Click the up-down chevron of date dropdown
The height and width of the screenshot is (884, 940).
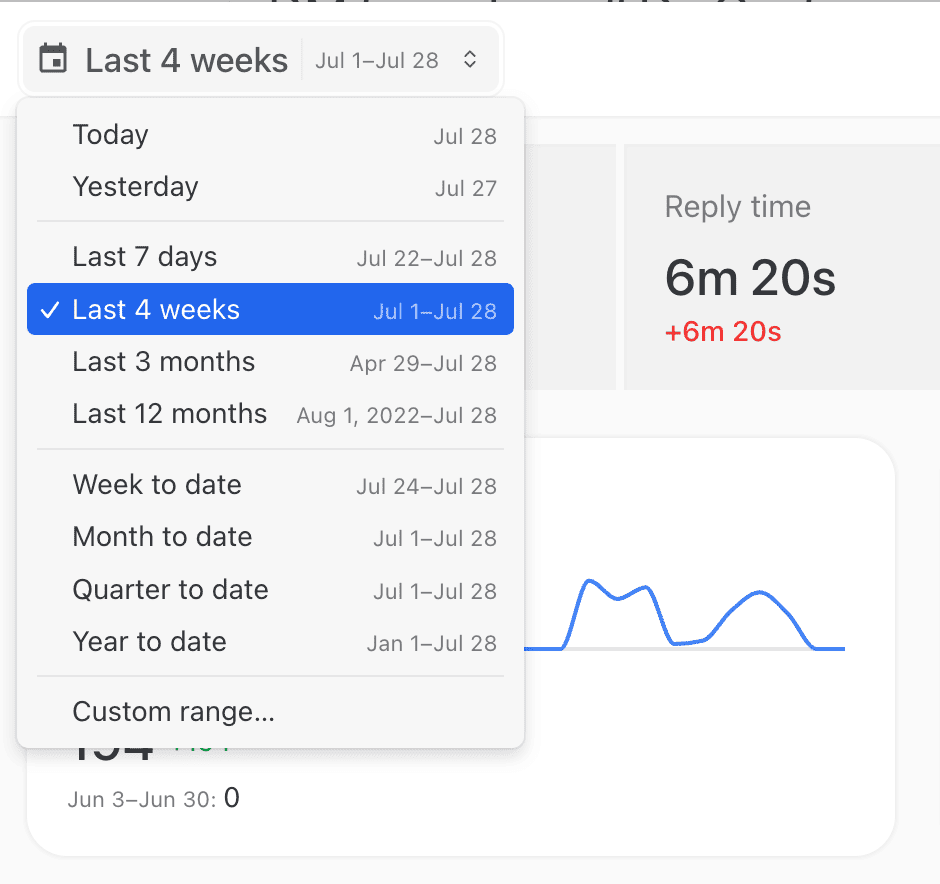[x=470, y=59]
